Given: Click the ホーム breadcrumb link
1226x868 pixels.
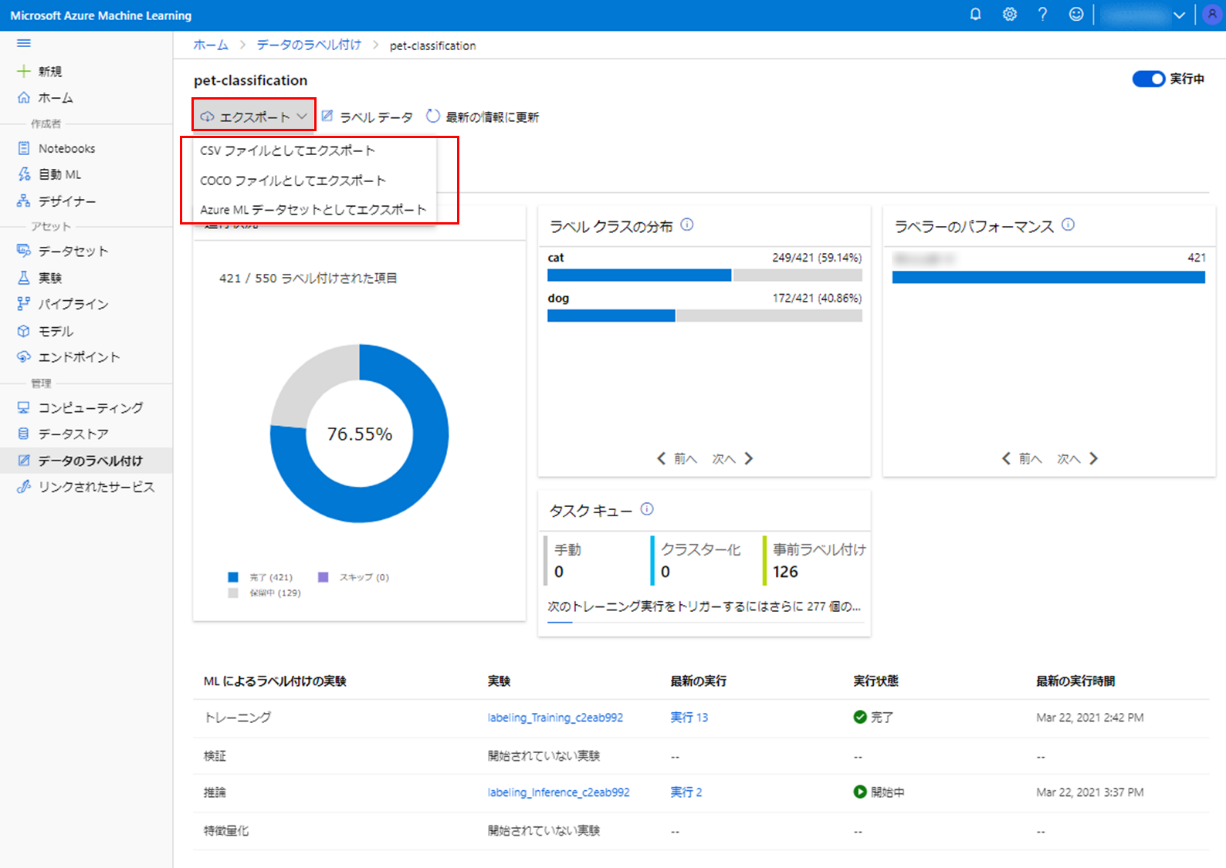Looking at the screenshot, I should [x=210, y=45].
